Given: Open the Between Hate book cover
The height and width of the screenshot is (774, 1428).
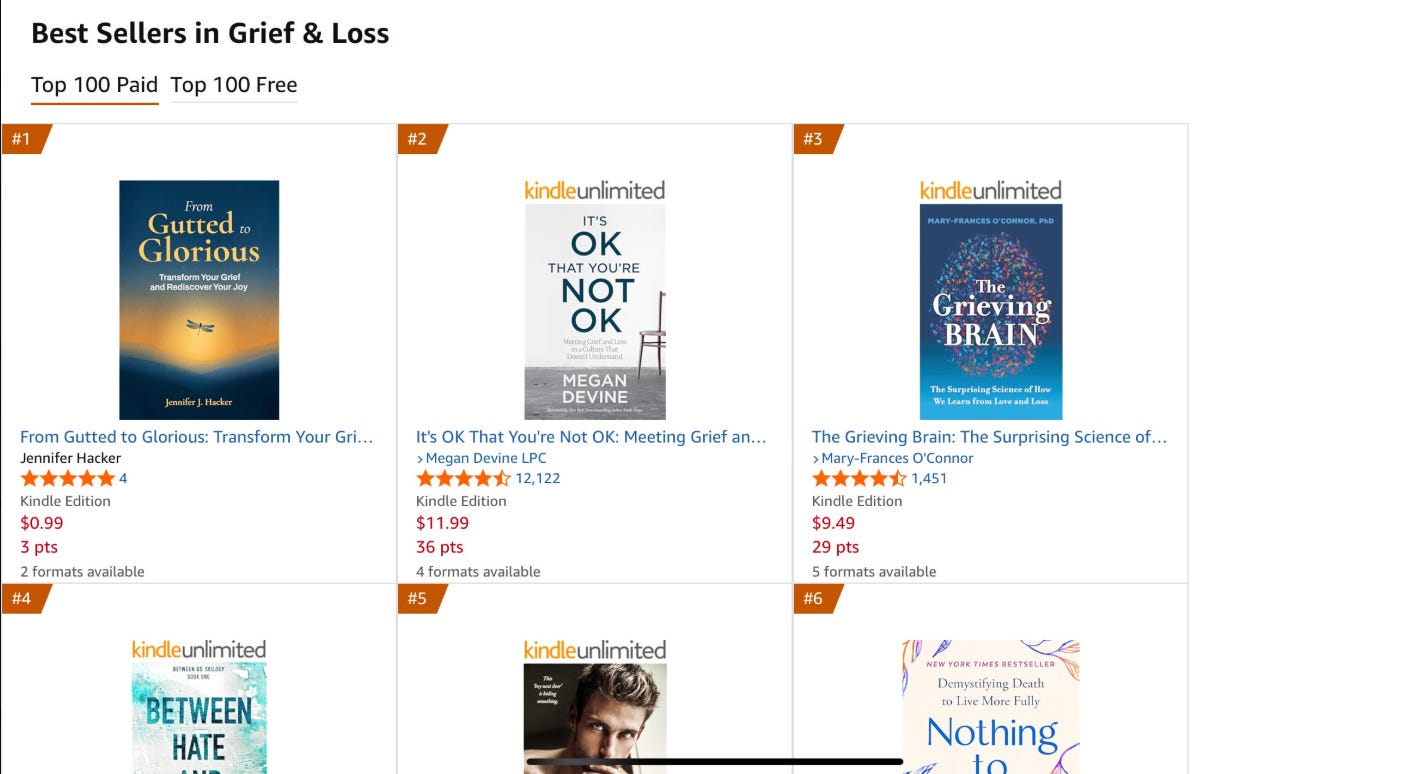Looking at the screenshot, I should pos(198,720).
